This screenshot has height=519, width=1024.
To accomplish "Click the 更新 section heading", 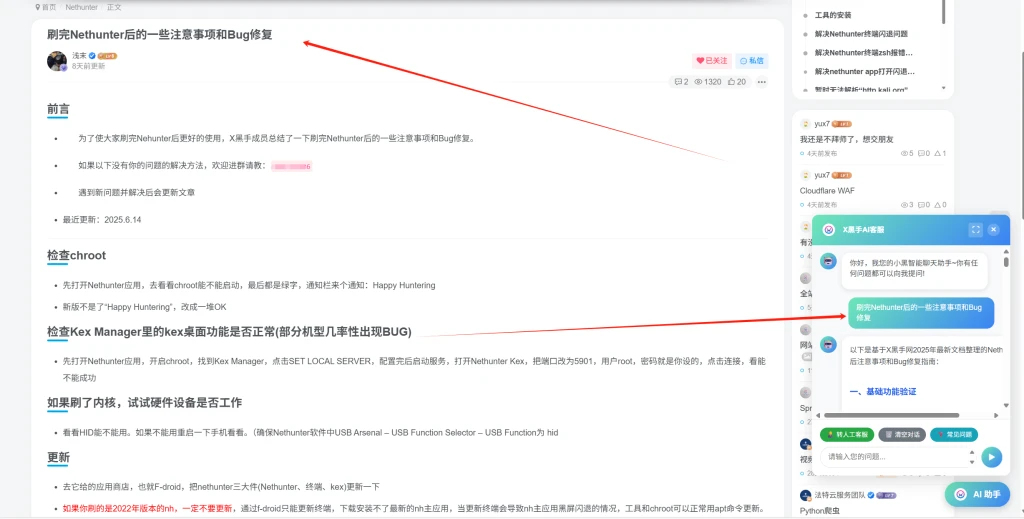I will pyautogui.click(x=58, y=458).
